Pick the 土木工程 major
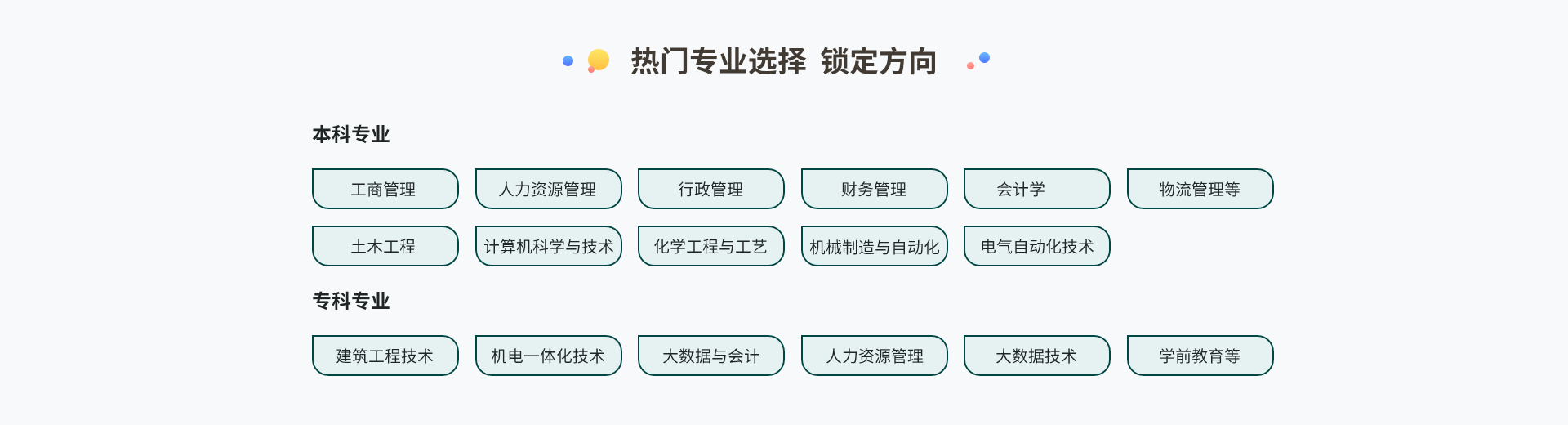The height and width of the screenshot is (425, 1568). (385, 246)
